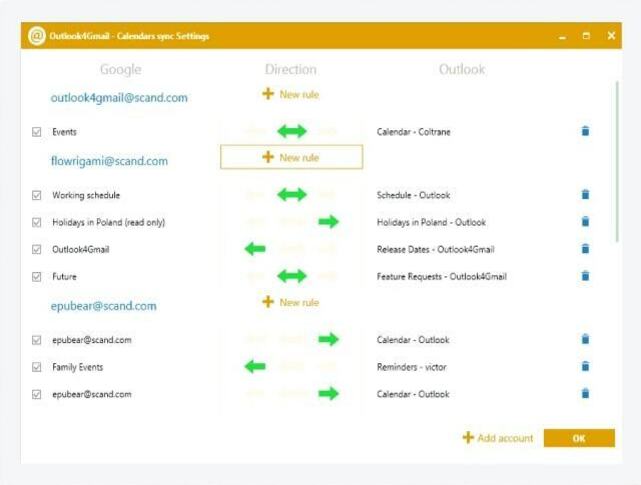This screenshot has height=485, width=641.
Task: Click the Outlook4Gmail app logo icon
Action: [x=37, y=36]
